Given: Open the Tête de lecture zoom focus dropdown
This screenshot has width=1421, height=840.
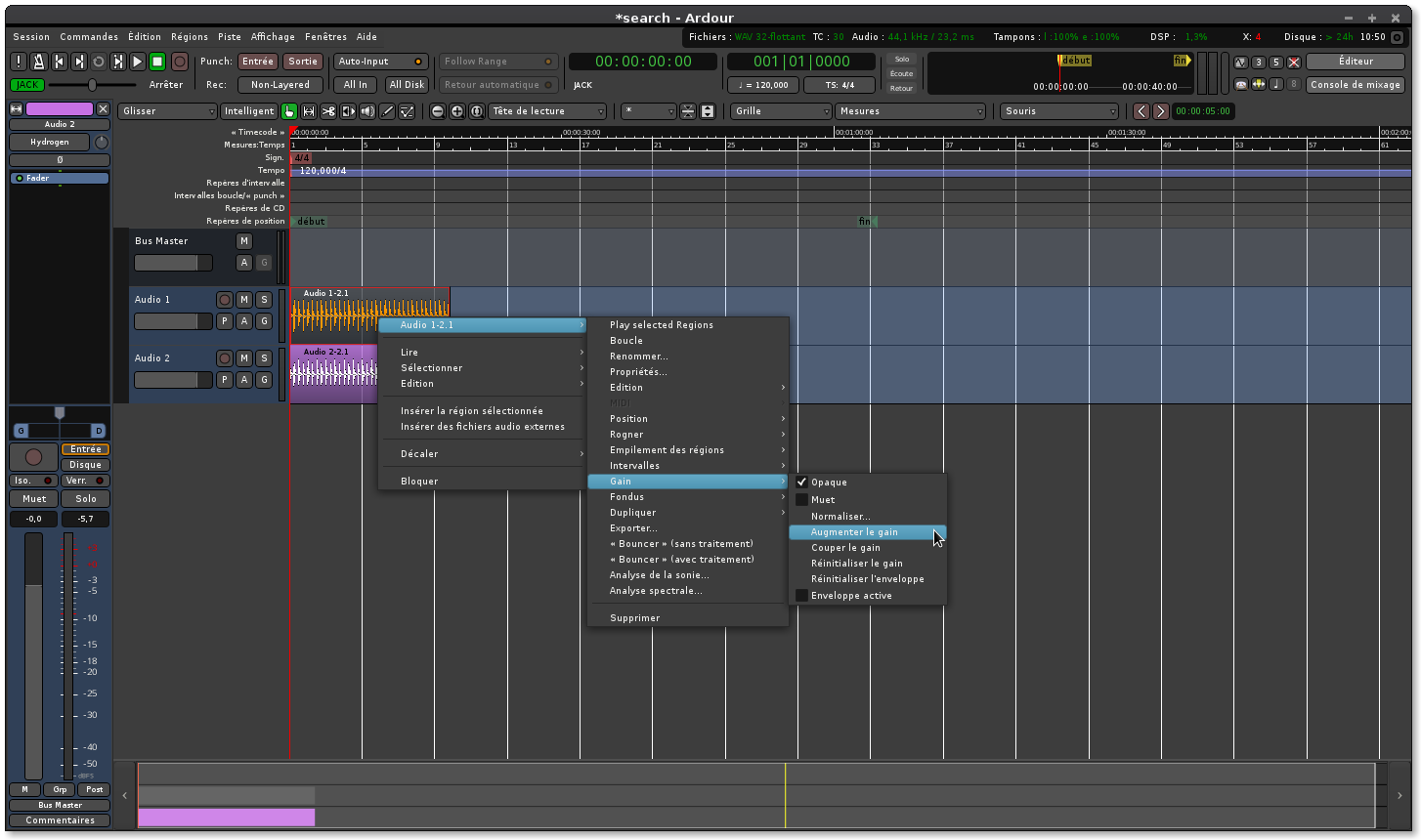Looking at the screenshot, I should [x=547, y=111].
